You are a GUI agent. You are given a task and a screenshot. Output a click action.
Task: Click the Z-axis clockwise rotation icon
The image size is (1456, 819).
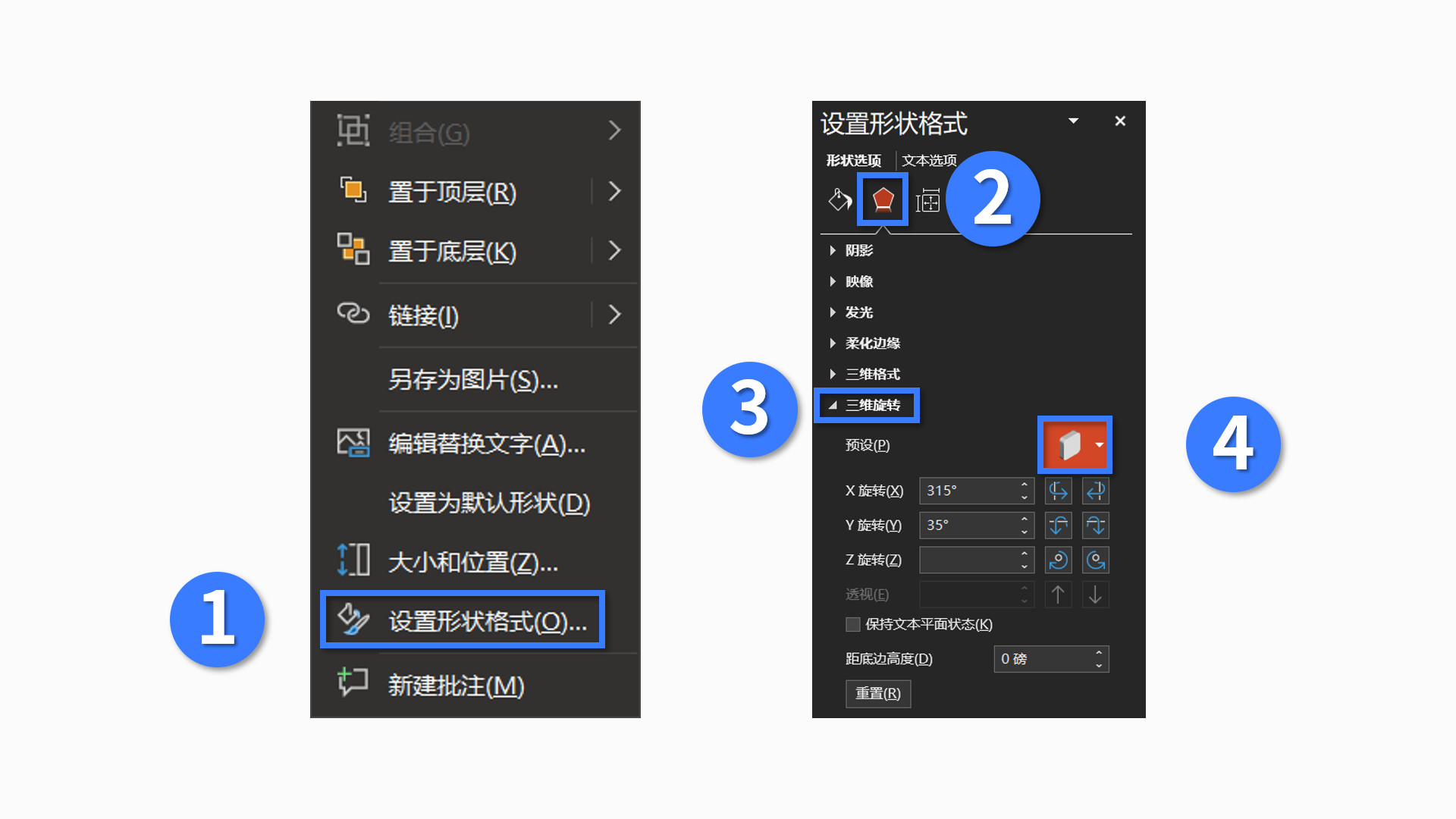click(x=1059, y=560)
